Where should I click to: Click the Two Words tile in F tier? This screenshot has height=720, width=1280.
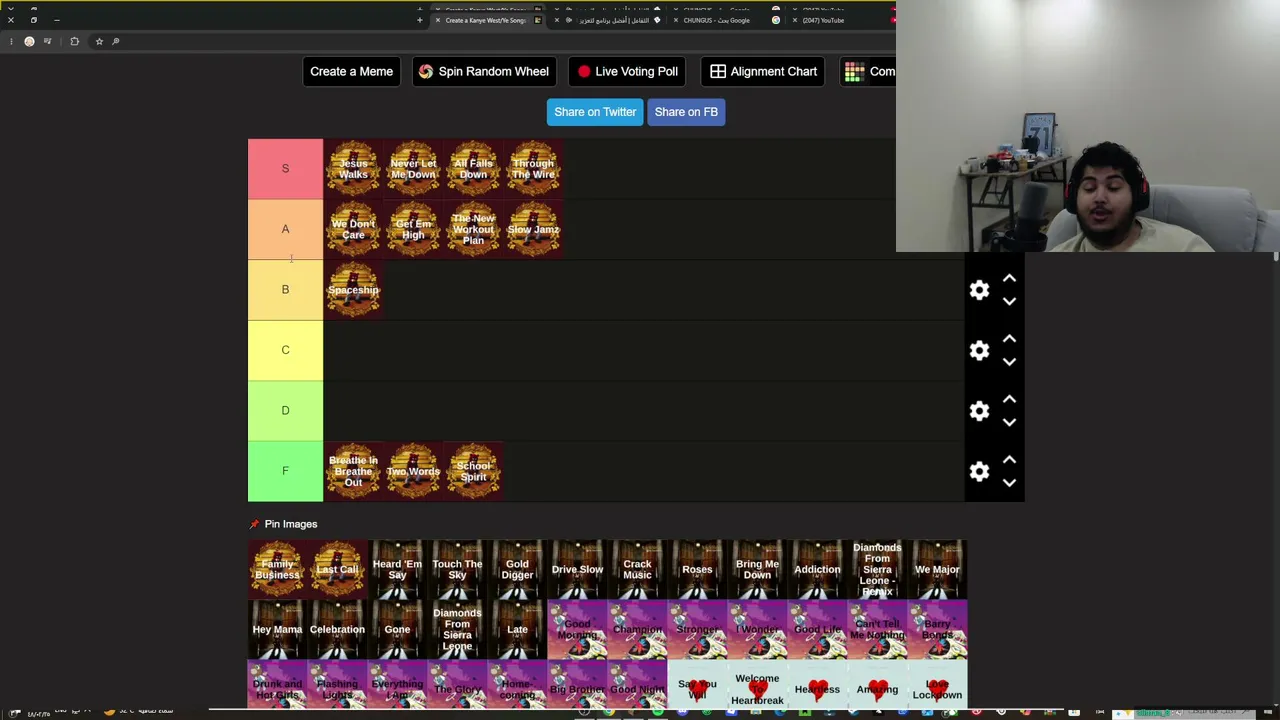tap(413, 471)
